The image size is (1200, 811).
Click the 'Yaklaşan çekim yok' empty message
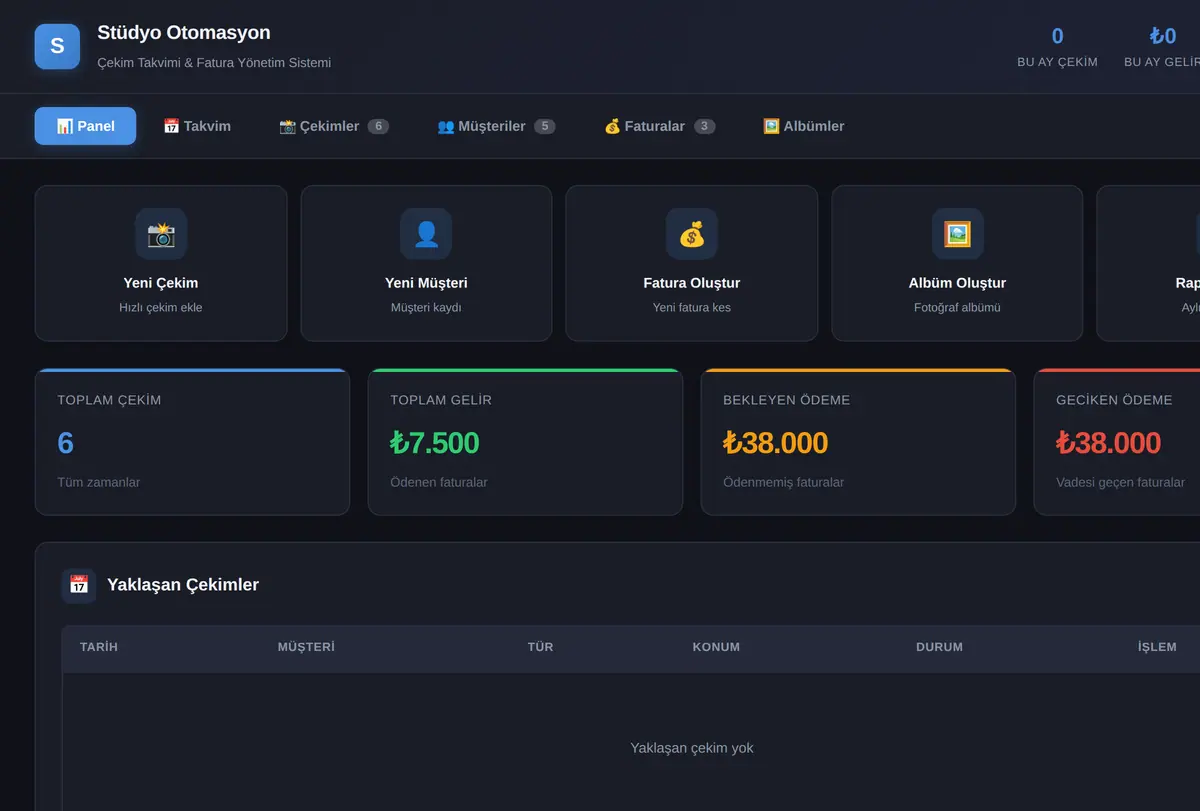coord(692,748)
